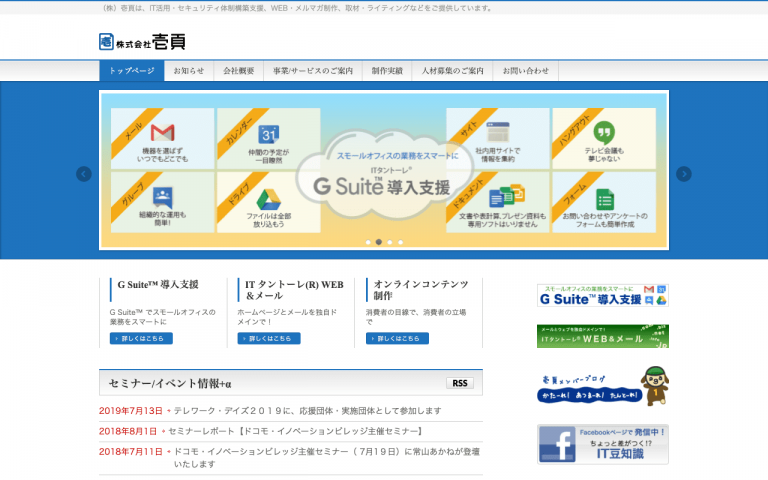This screenshot has width=768, height=480.
Task: Open the トップページ tab
Action: point(132,71)
